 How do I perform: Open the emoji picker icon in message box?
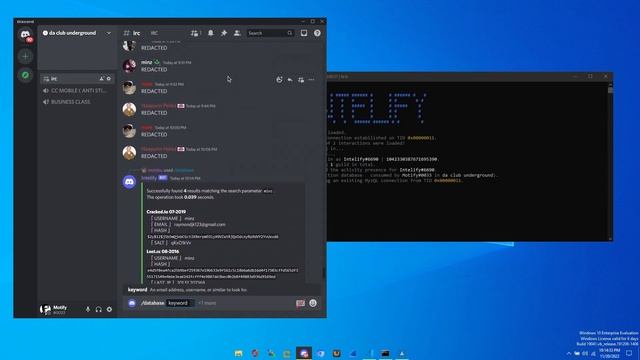(313, 303)
